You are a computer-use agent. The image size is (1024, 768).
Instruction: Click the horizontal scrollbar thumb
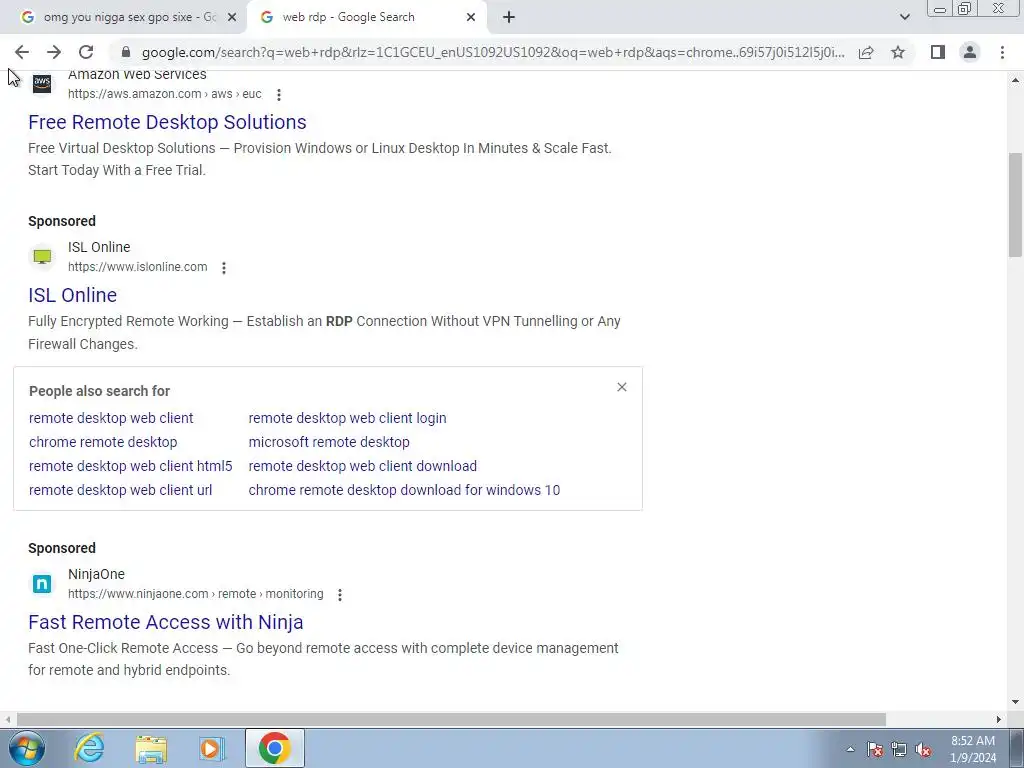coord(451,719)
